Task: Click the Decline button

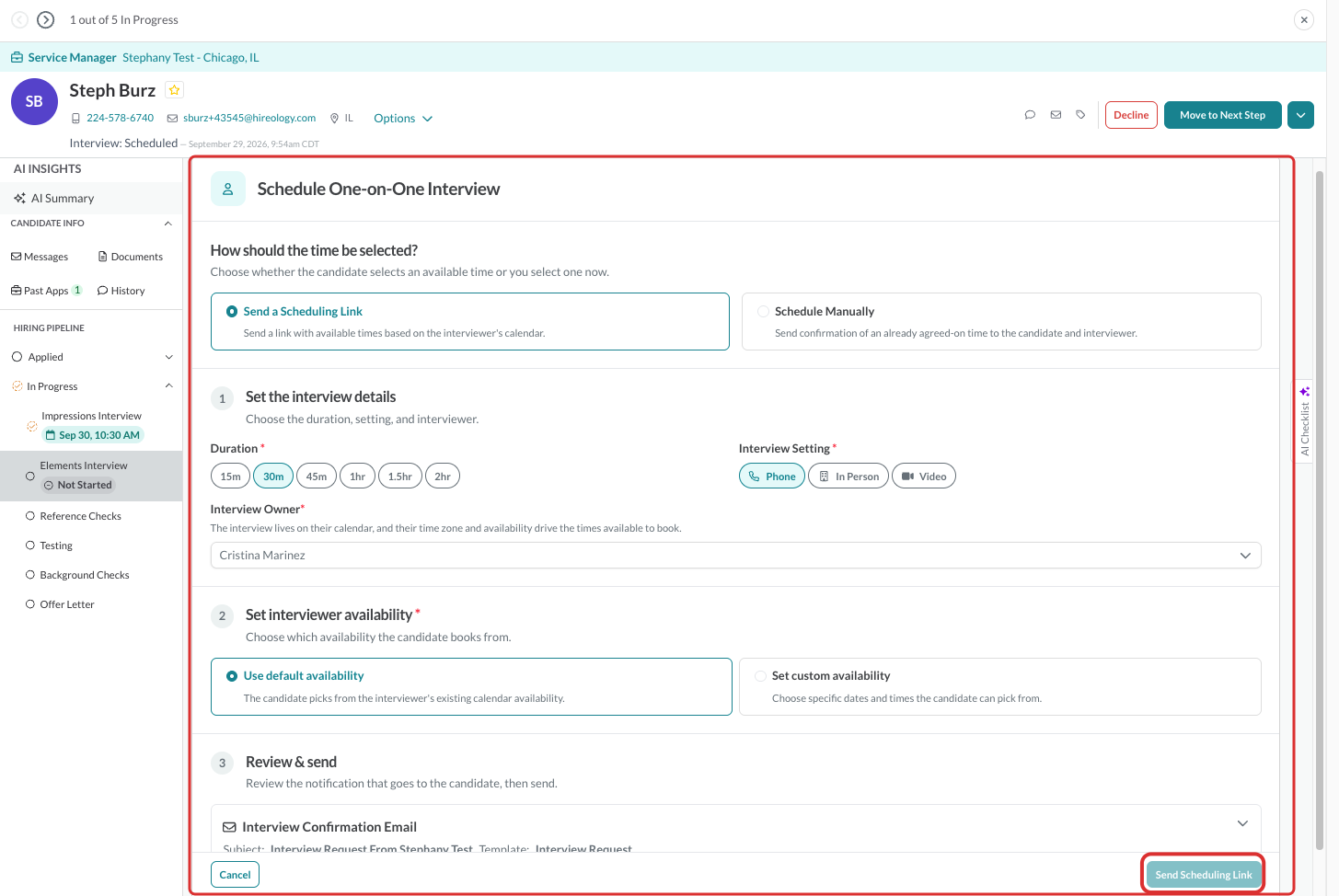Action: (1131, 115)
